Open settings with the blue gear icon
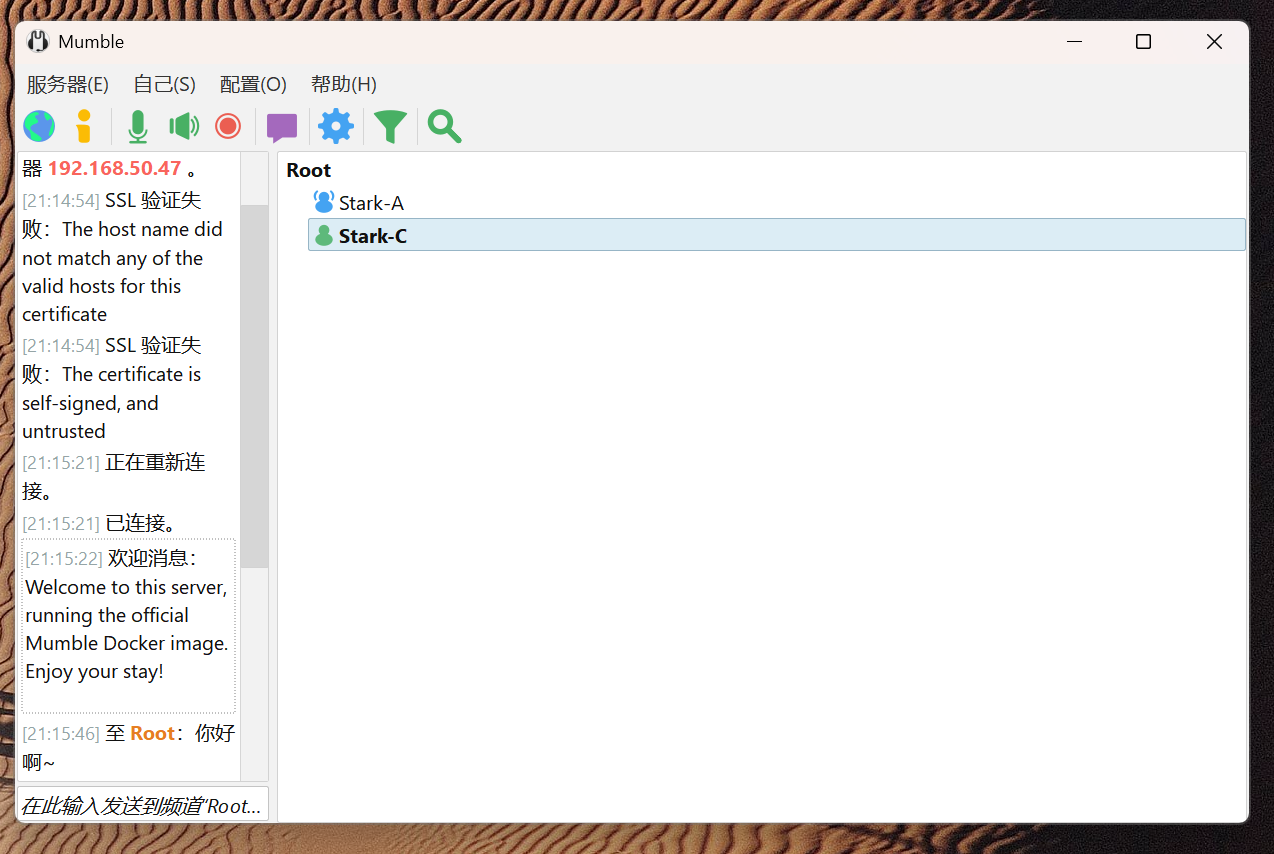 point(336,126)
